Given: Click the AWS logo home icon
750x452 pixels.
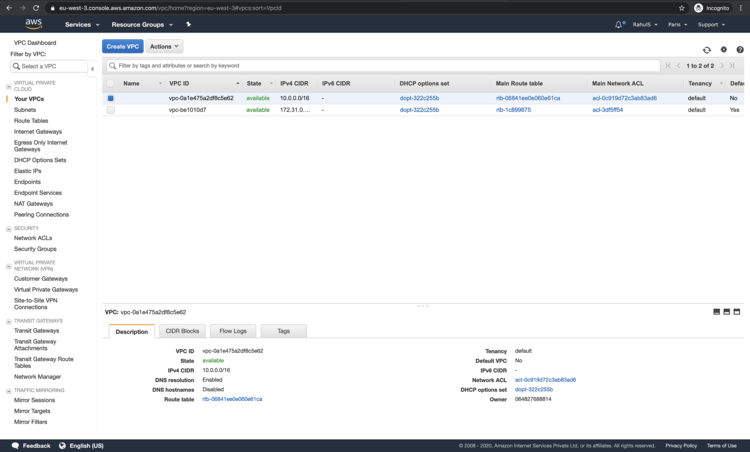Looking at the screenshot, I should click(x=33, y=23).
